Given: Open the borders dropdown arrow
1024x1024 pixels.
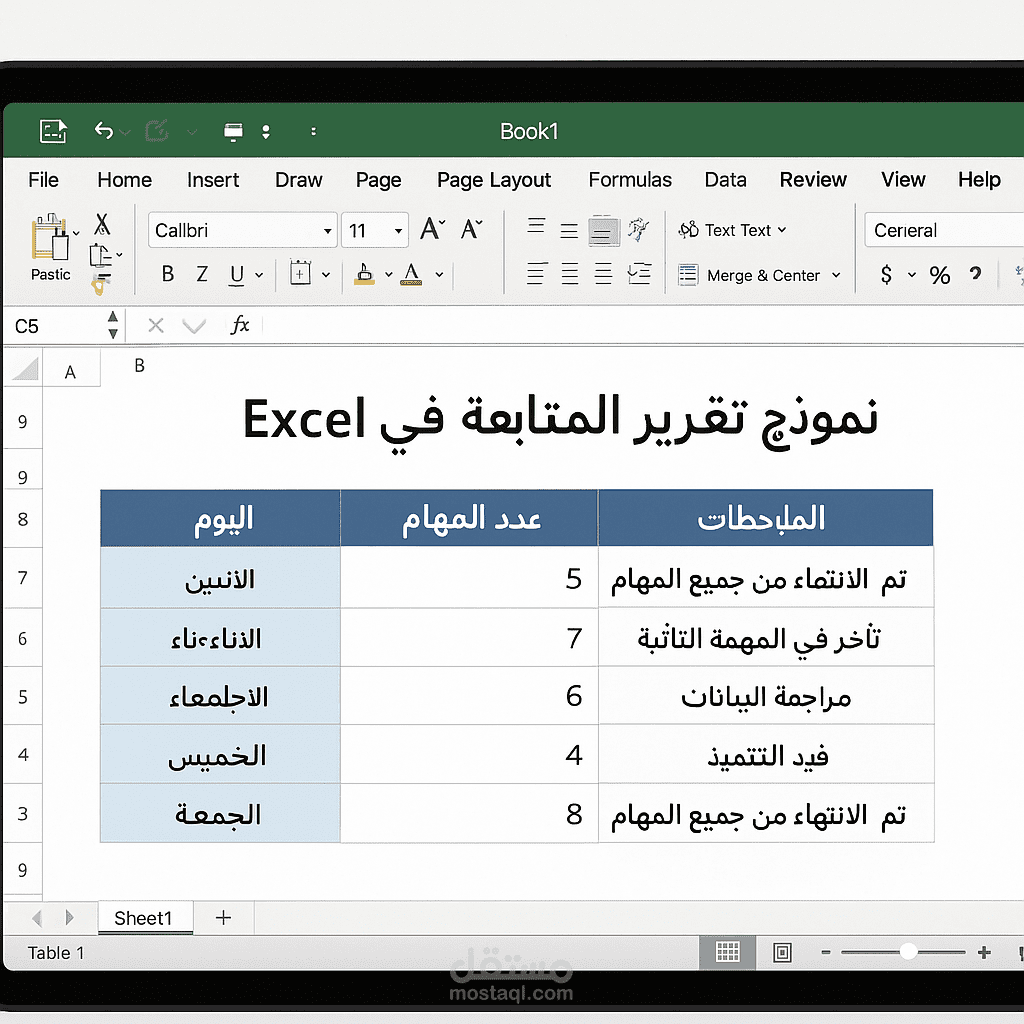Looking at the screenshot, I should click(326, 275).
